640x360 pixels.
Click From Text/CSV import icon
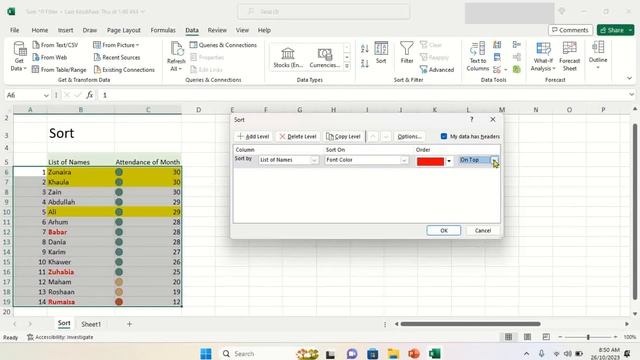[36, 45]
